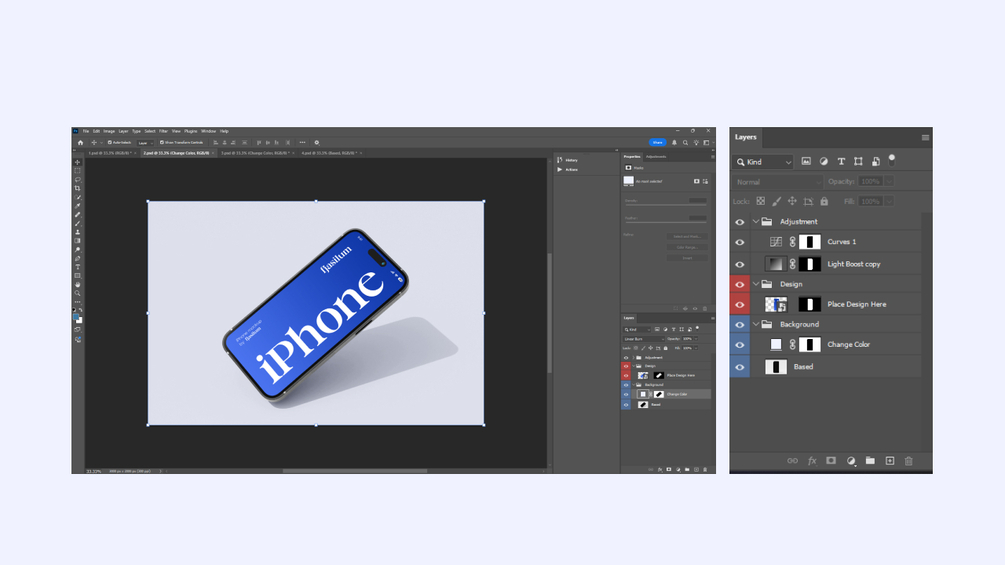Viewport: 1005px width, 565px height.
Task: Collapse the Design group in enlarged Layers panel
Action: (756, 284)
